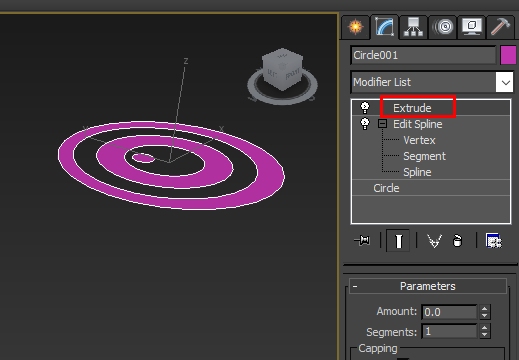Toggle the Extrude modifier lightbulb

[365, 108]
